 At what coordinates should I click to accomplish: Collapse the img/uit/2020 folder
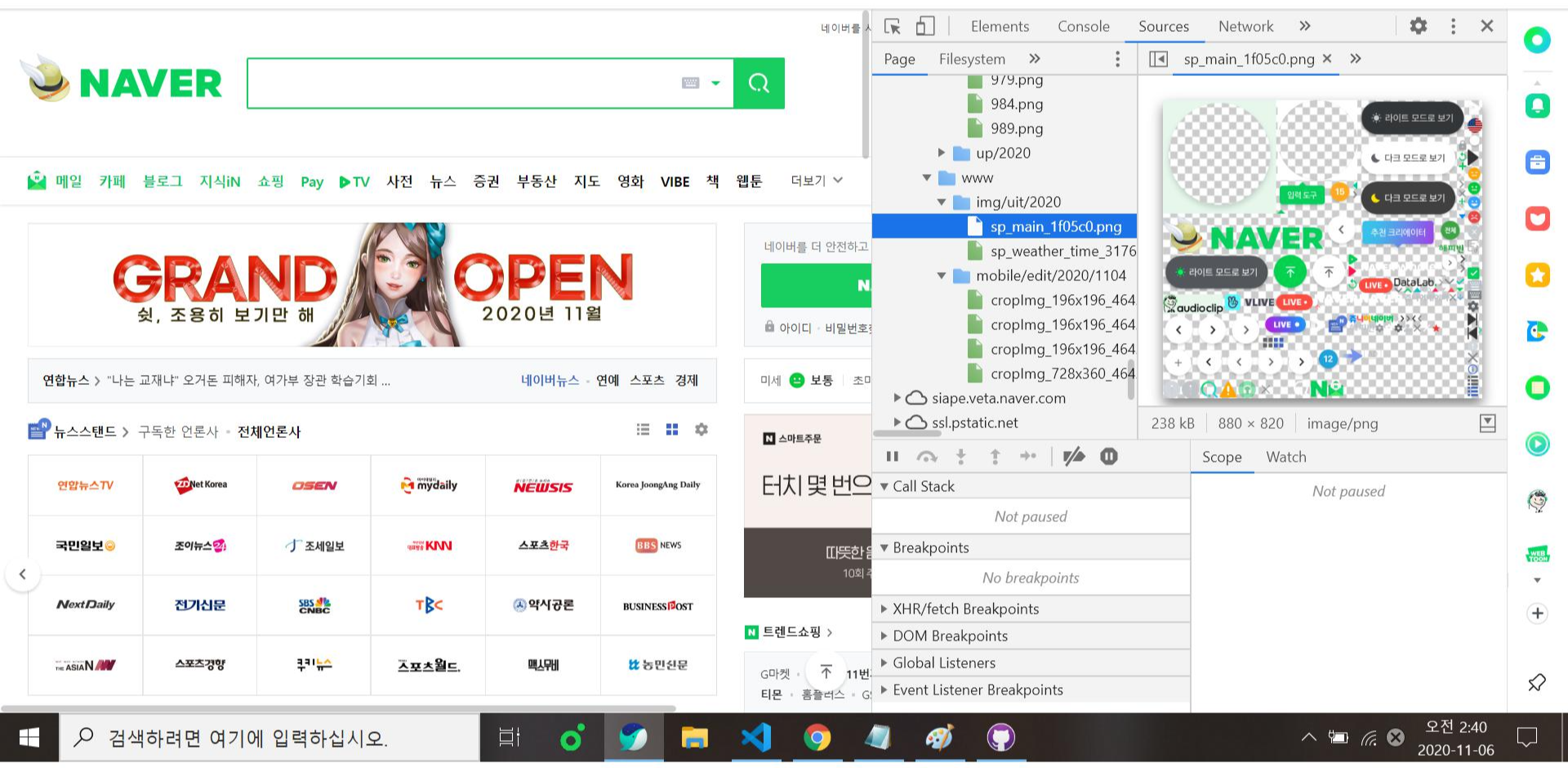[x=941, y=202]
